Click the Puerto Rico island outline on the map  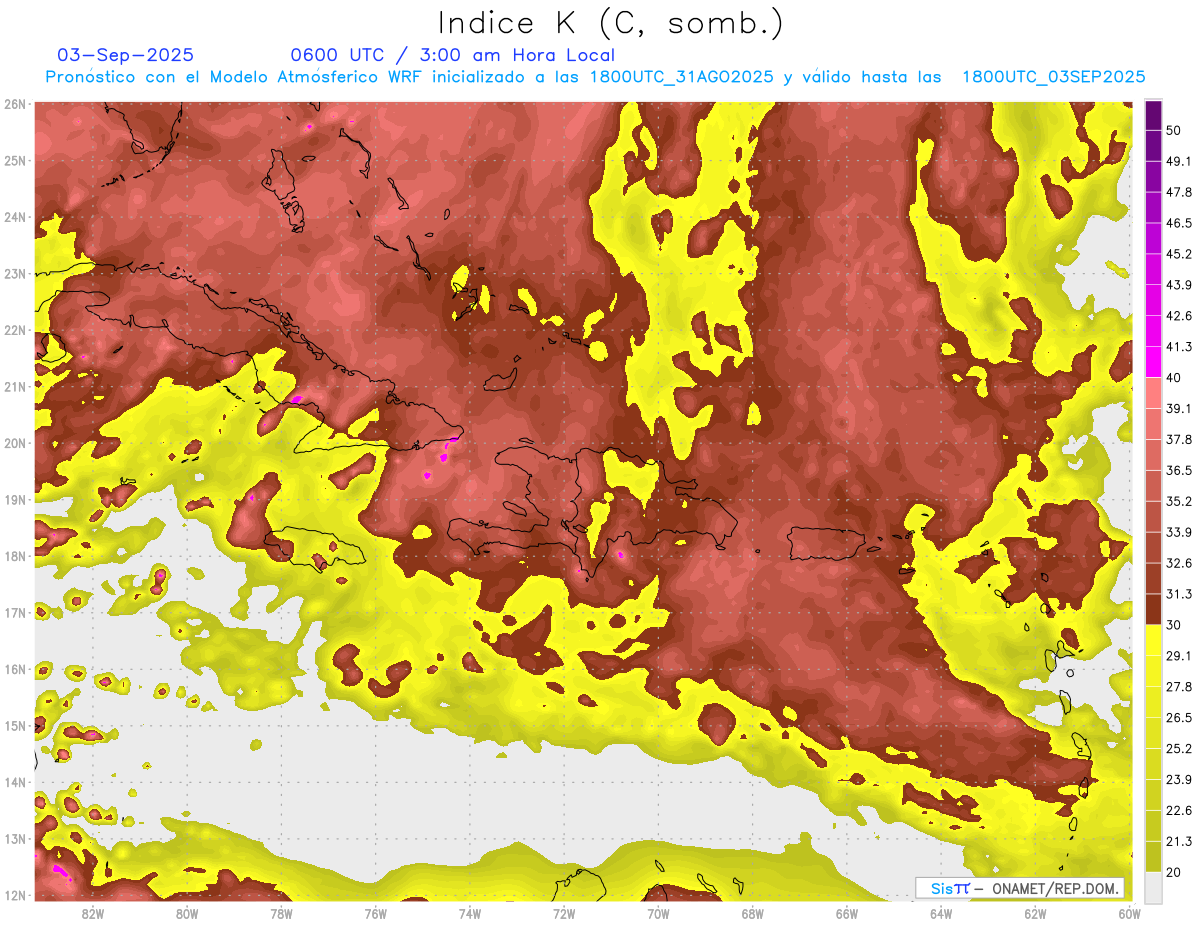[826, 543]
